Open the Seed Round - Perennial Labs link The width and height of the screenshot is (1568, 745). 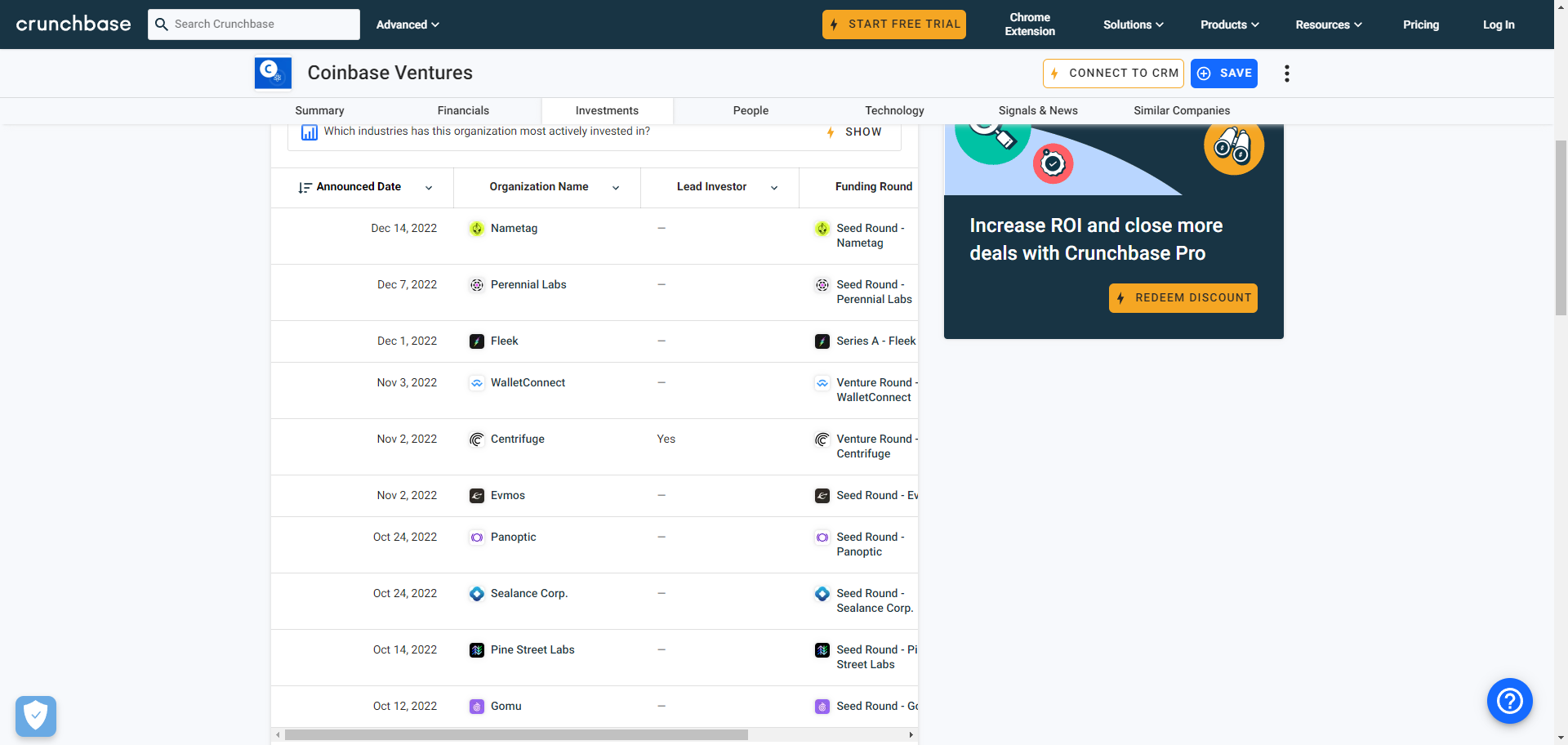click(874, 292)
